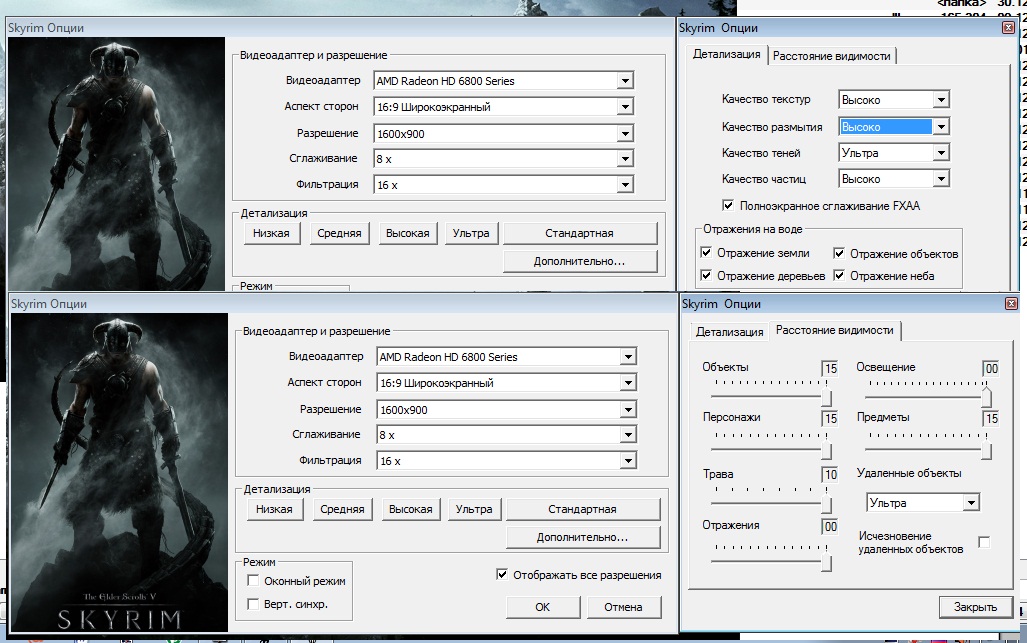Open Качество текстур dropdown
Screen dimensions: 1027x643
[940, 100]
